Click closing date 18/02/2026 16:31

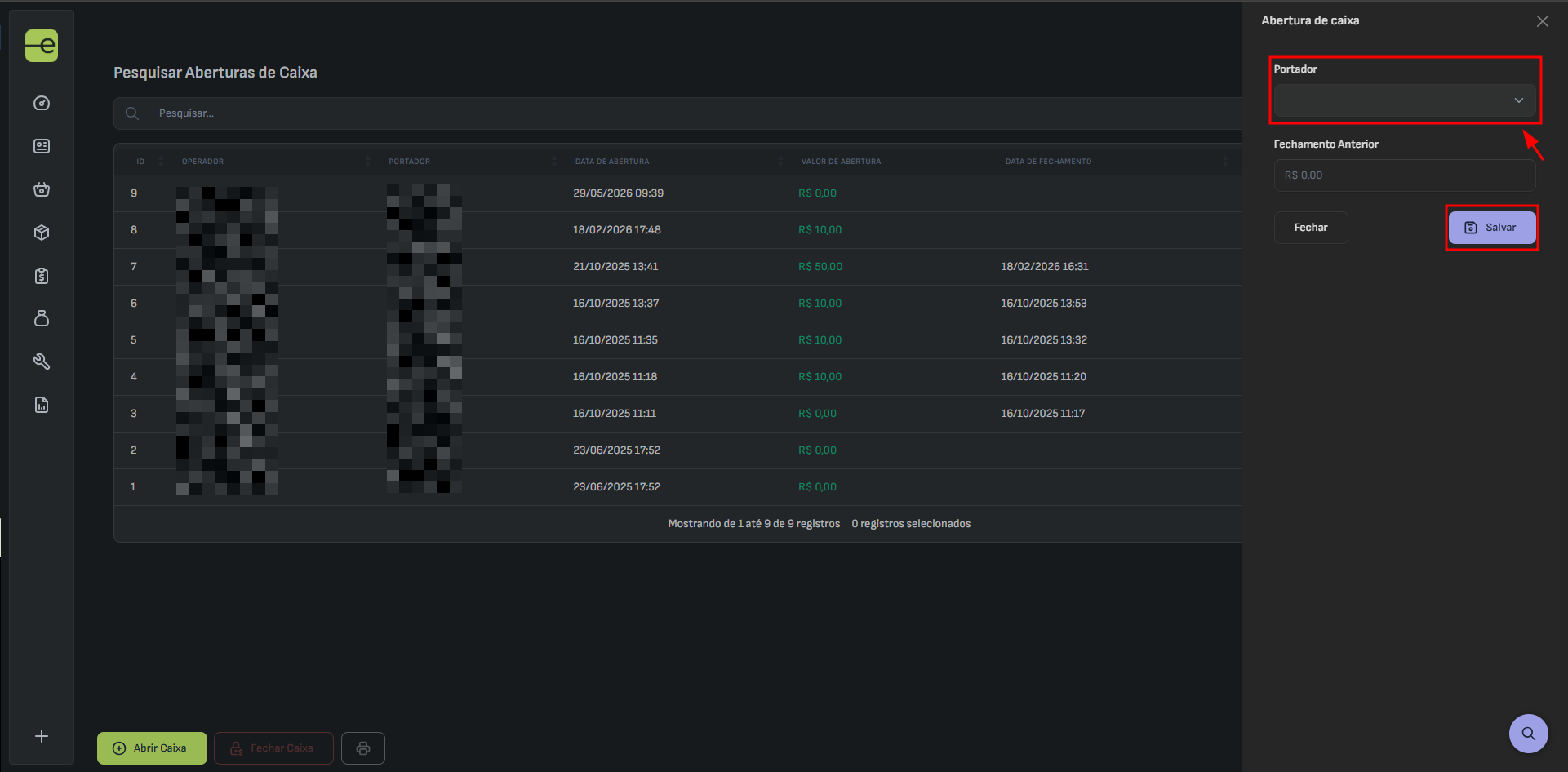pyautogui.click(x=1045, y=267)
